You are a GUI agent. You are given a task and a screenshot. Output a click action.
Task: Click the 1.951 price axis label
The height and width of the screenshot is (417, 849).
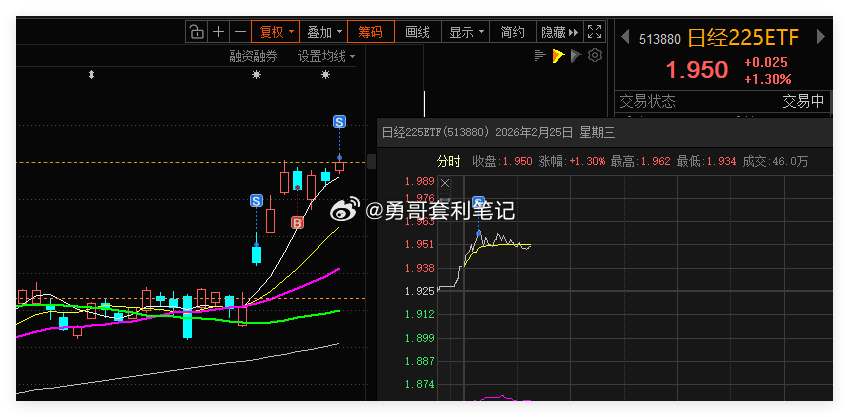(x=420, y=245)
